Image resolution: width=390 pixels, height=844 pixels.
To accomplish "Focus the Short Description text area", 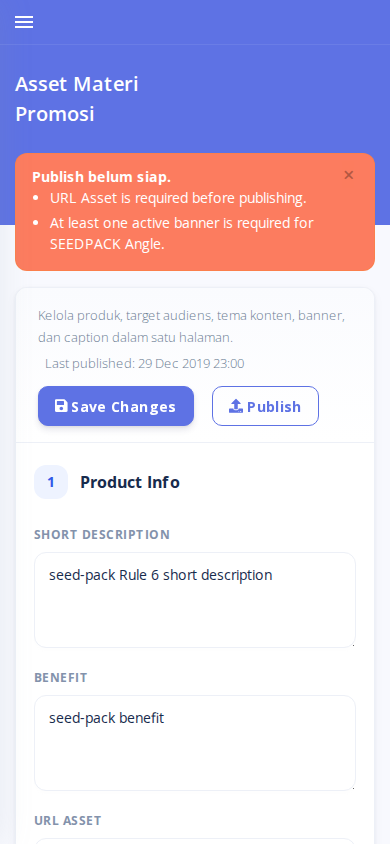I will (x=195, y=600).
